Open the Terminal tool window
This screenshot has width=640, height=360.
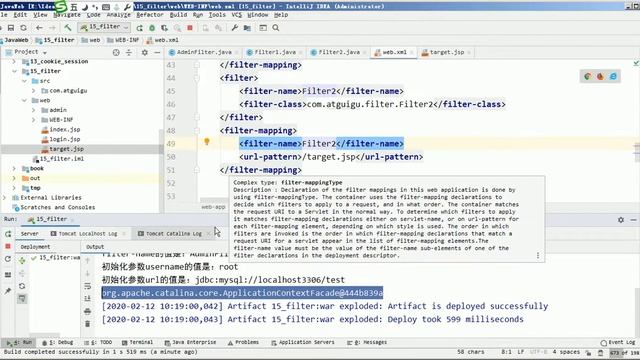pos(137,342)
